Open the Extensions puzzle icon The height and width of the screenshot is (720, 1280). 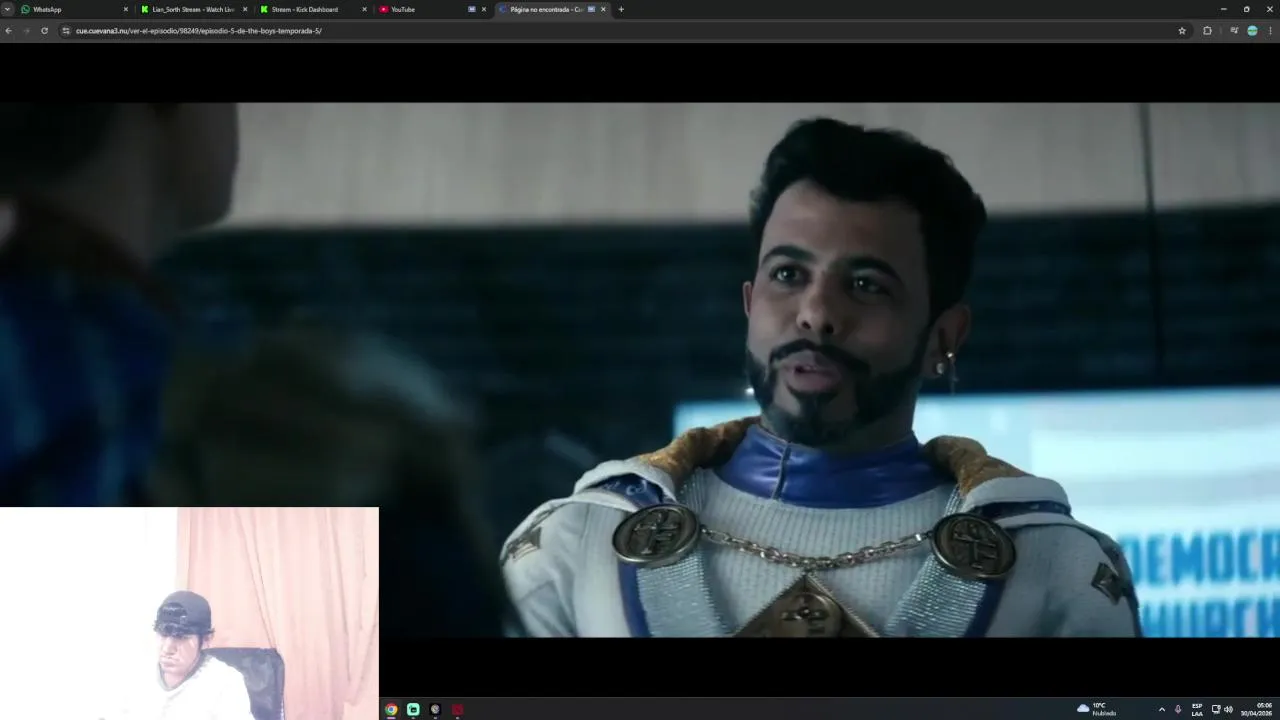coord(1207,31)
